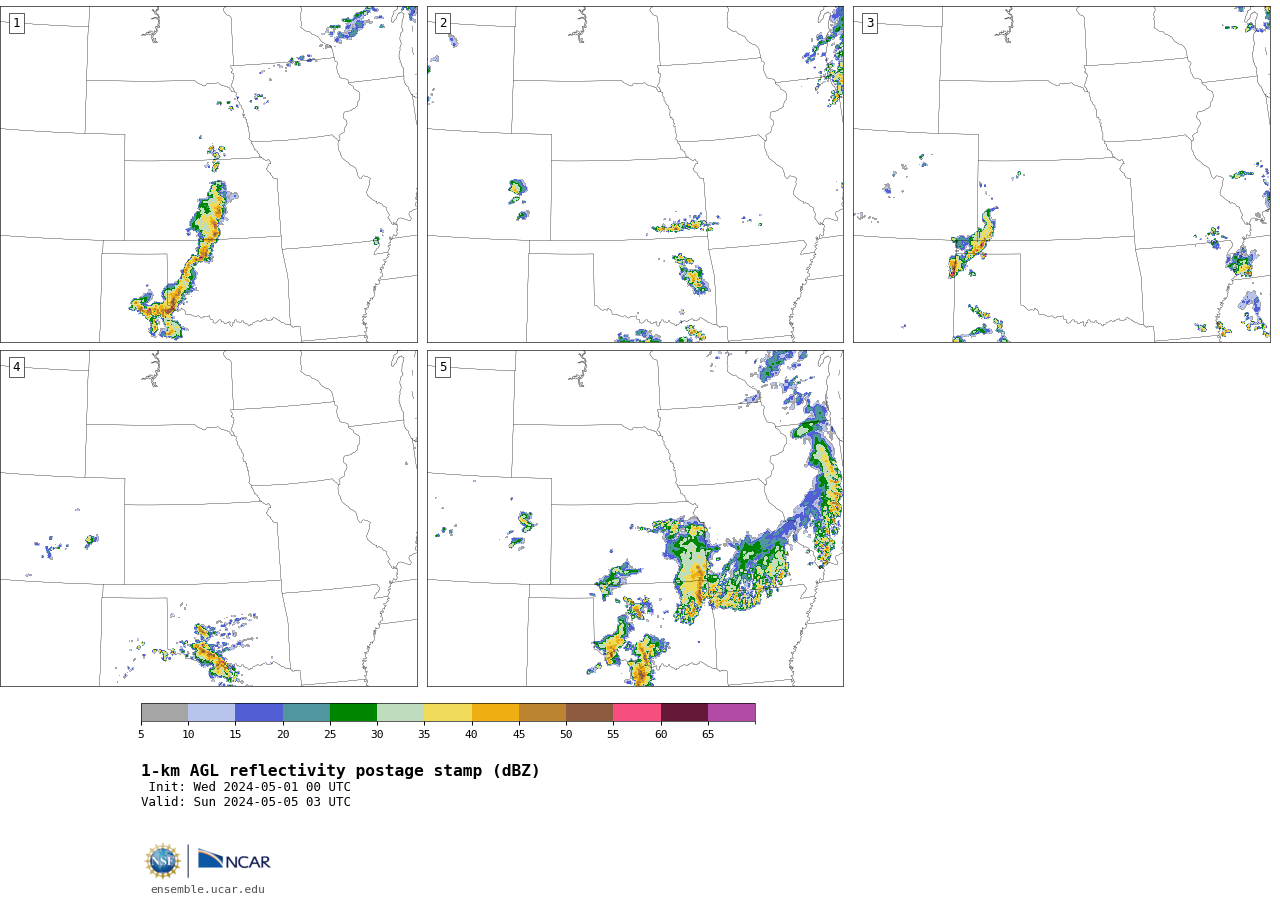
Task: Open the ensemble.ucar.edu link
Action: pyautogui.click(x=208, y=890)
